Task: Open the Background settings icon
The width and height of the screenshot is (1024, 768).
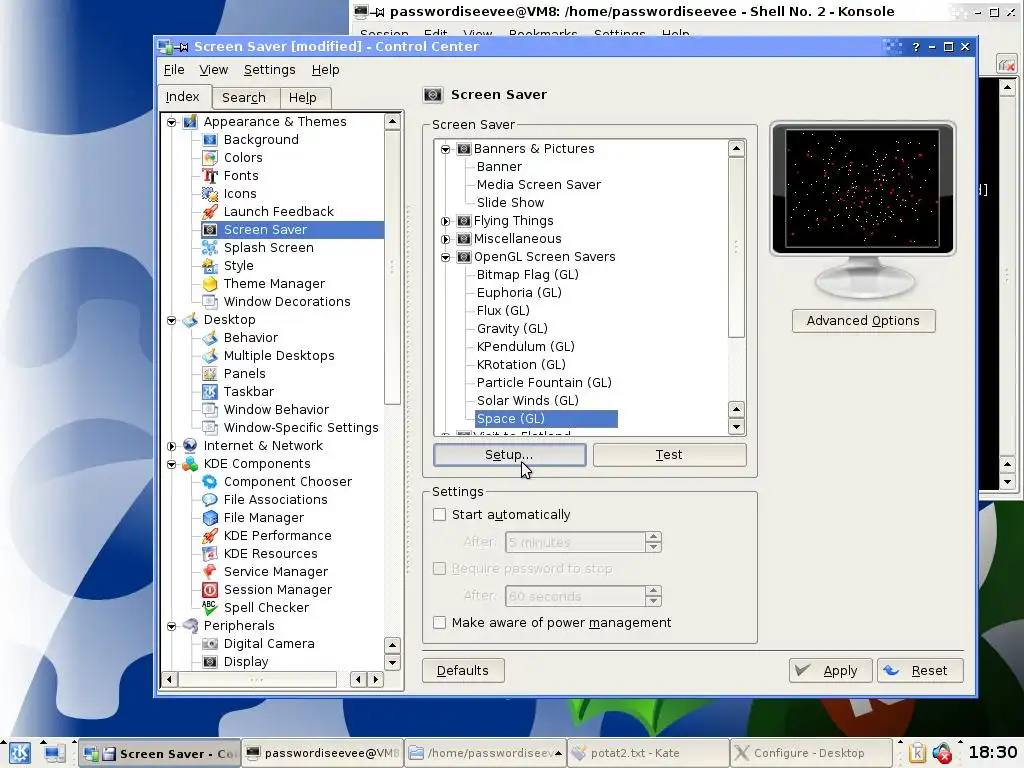Action: (x=210, y=140)
